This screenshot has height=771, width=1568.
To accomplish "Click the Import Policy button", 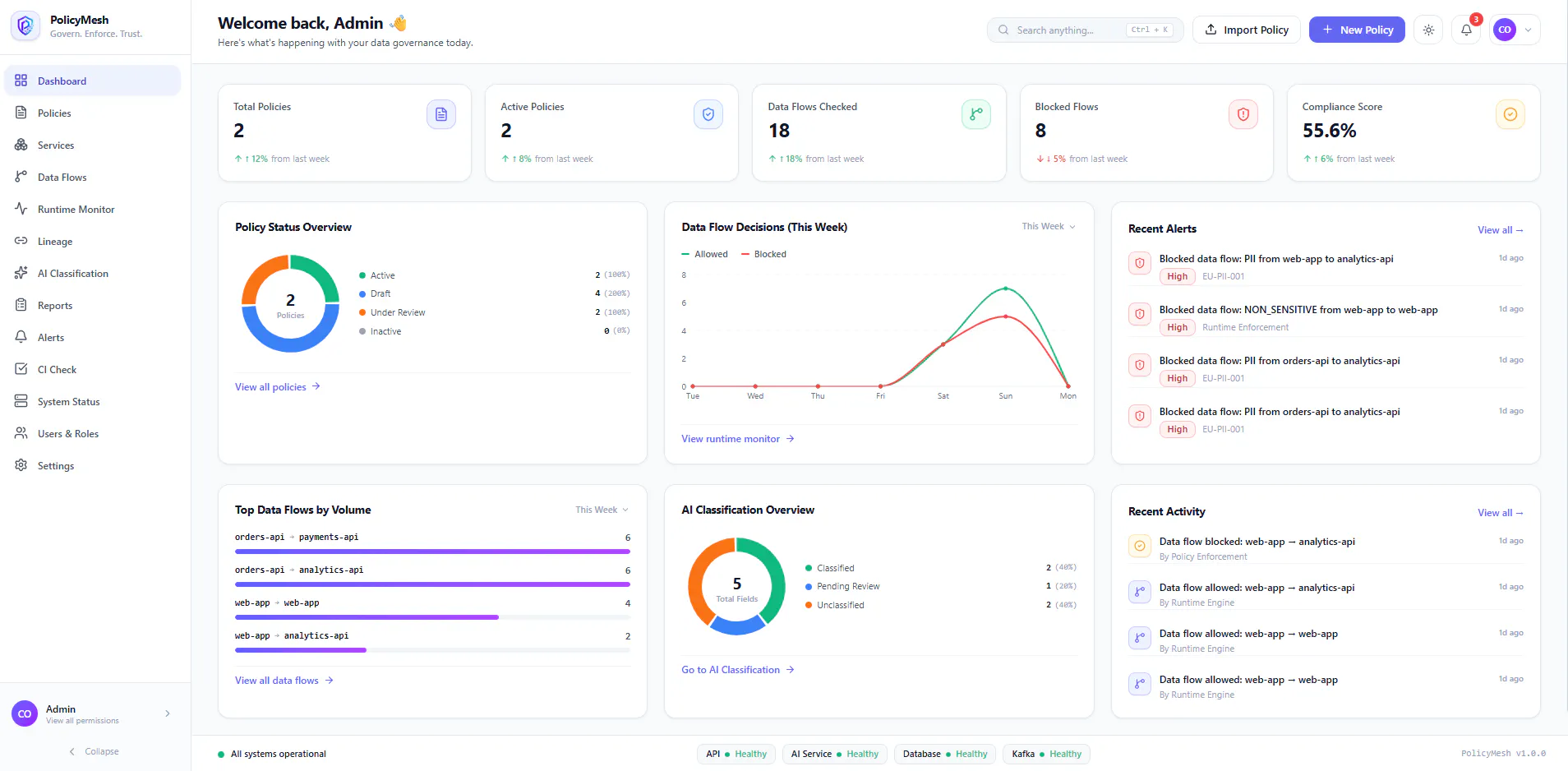I will click(x=1247, y=30).
